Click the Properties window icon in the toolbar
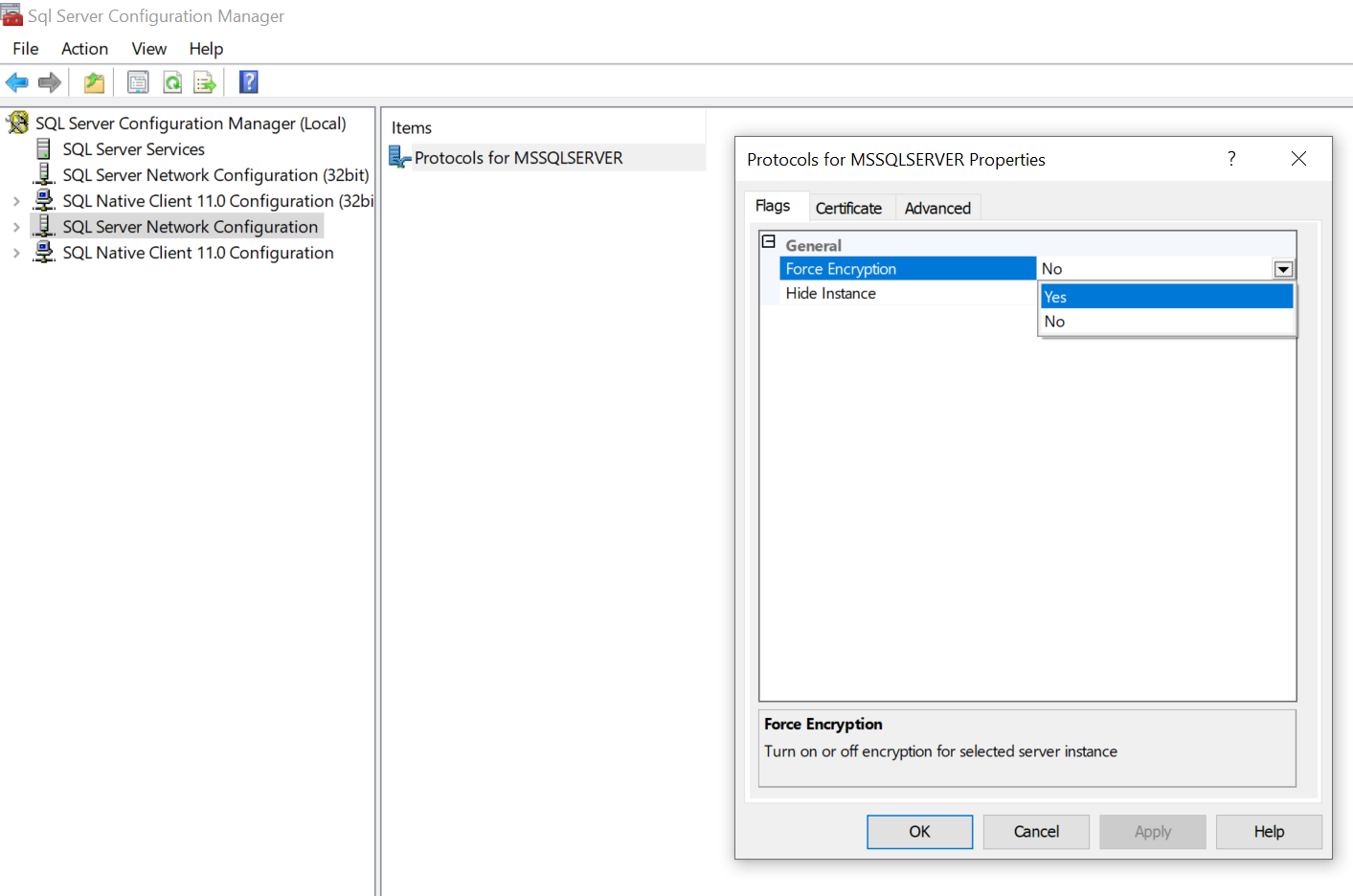This screenshot has width=1353, height=896. click(x=137, y=81)
